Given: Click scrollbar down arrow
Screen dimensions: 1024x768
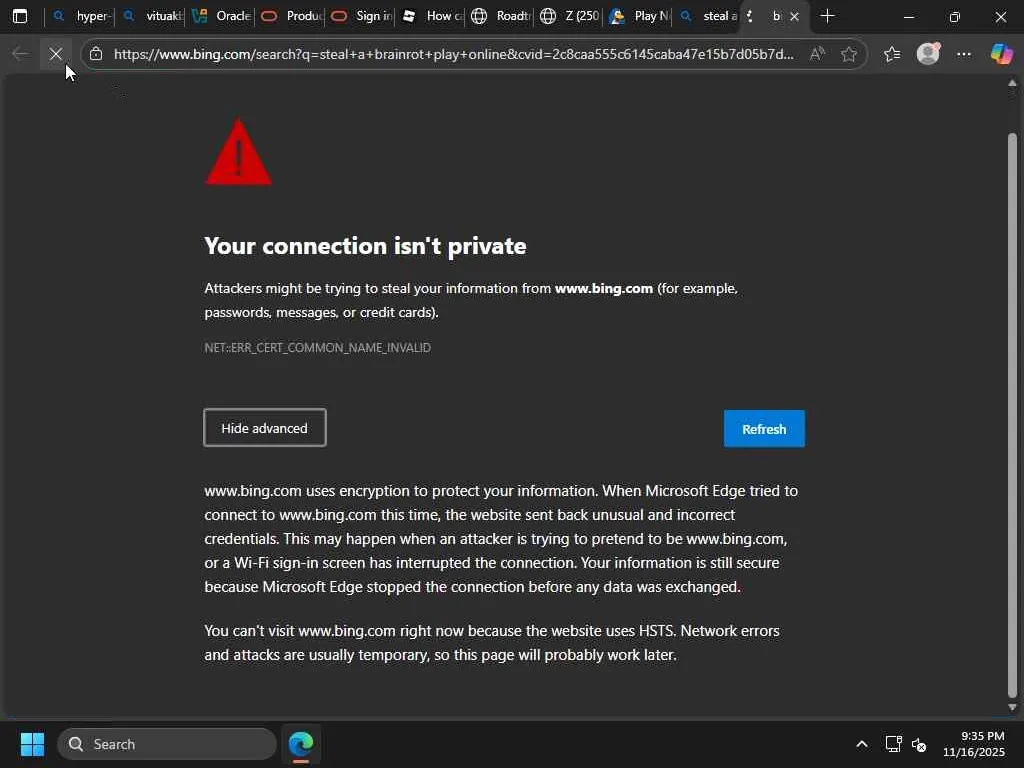Looking at the screenshot, I should (x=1012, y=707).
